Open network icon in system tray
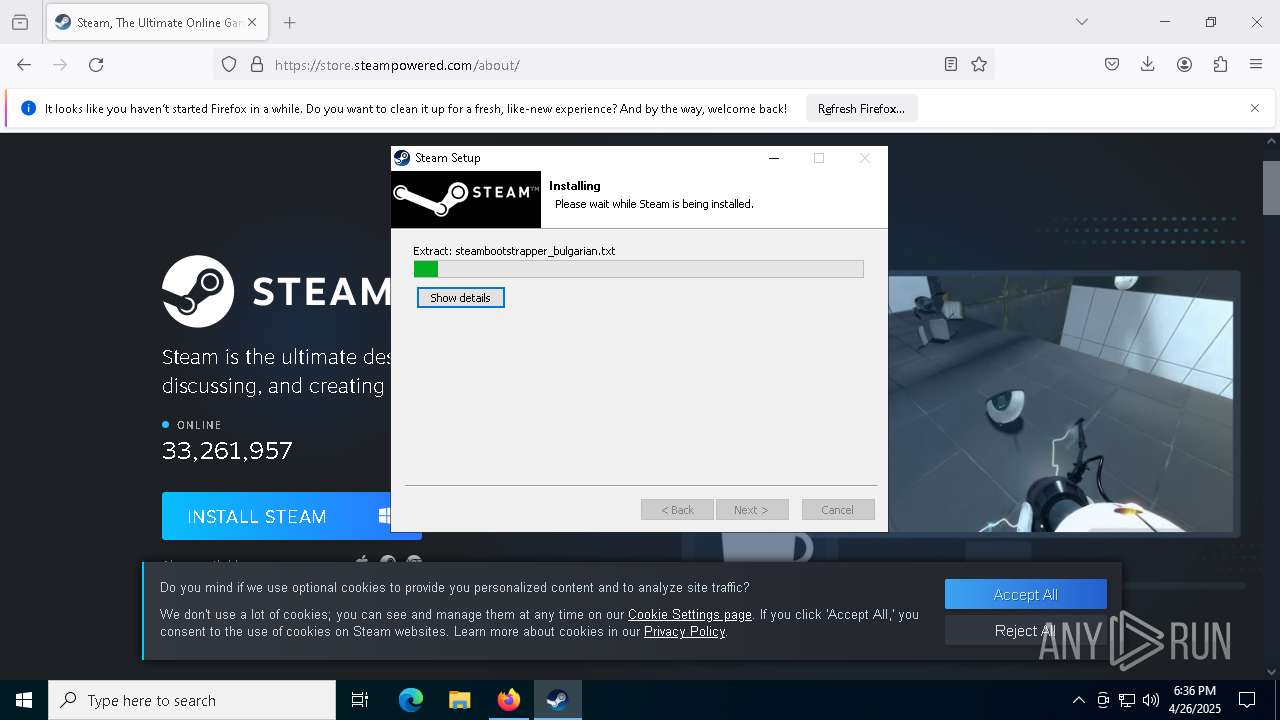This screenshot has width=1280, height=720. 1127,700
